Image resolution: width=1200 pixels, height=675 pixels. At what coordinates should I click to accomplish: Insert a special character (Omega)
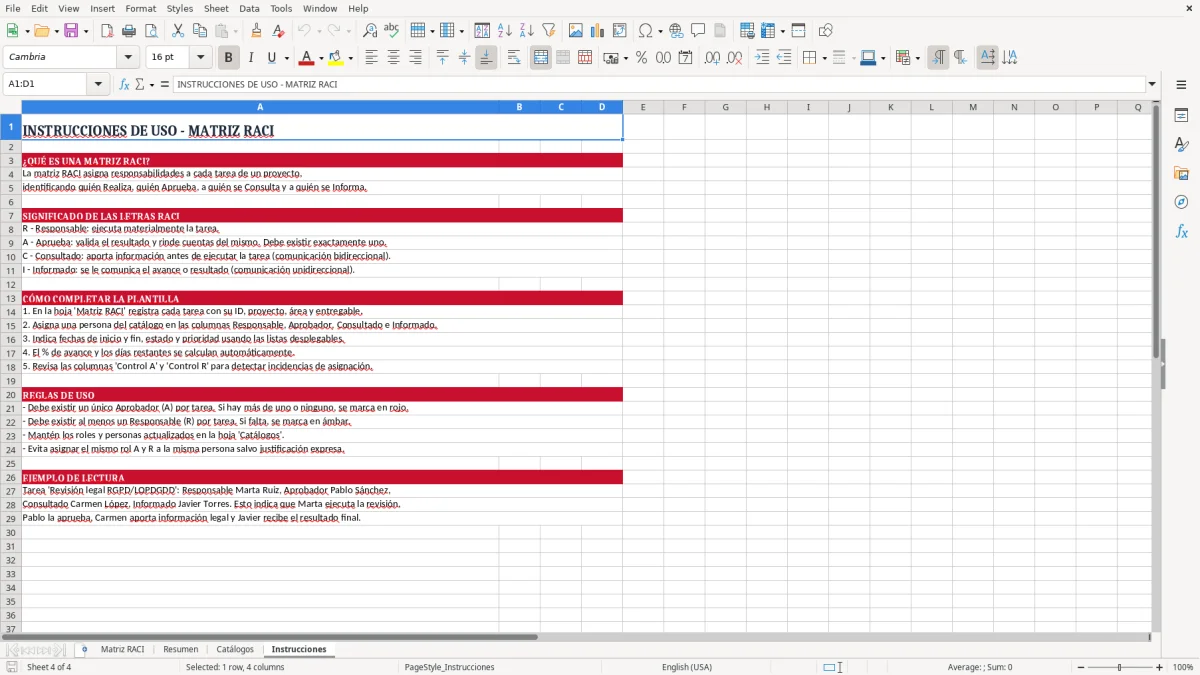pos(645,31)
